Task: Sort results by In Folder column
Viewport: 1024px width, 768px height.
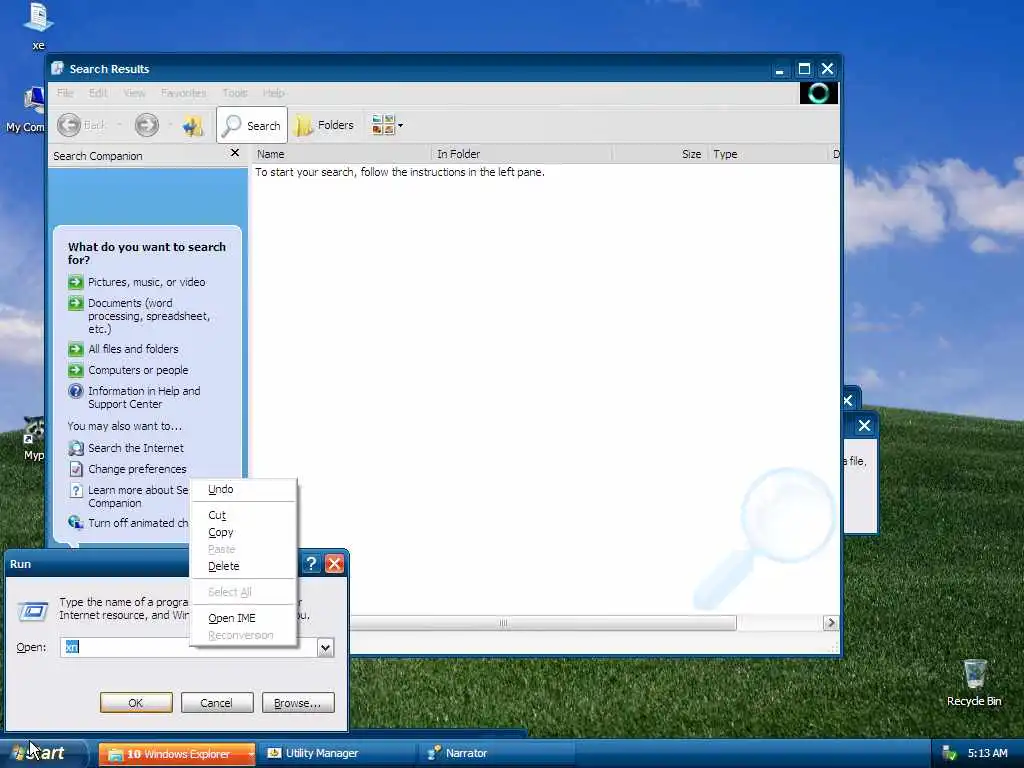Action: (521, 154)
